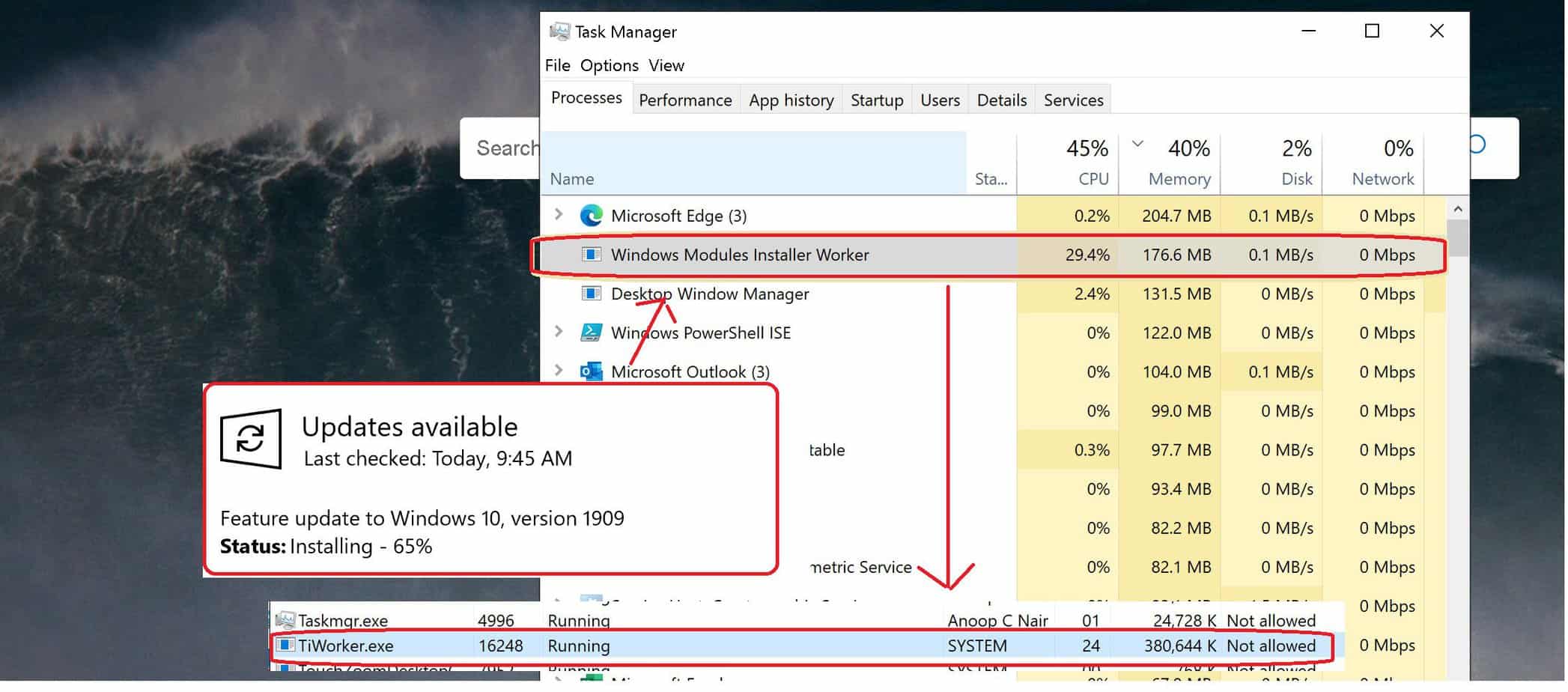Close the Task Manager window

point(1436,31)
